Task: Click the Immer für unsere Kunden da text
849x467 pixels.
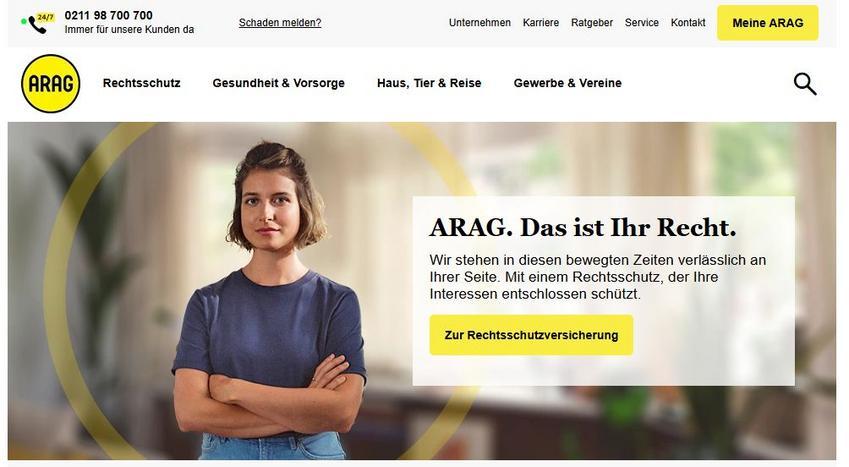Action: [x=129, y=29]
